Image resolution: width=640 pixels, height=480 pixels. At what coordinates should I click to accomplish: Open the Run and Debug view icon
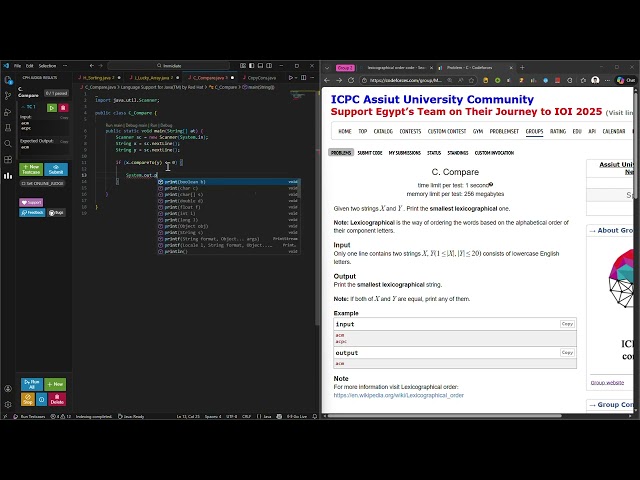click(x=8, y=112)
